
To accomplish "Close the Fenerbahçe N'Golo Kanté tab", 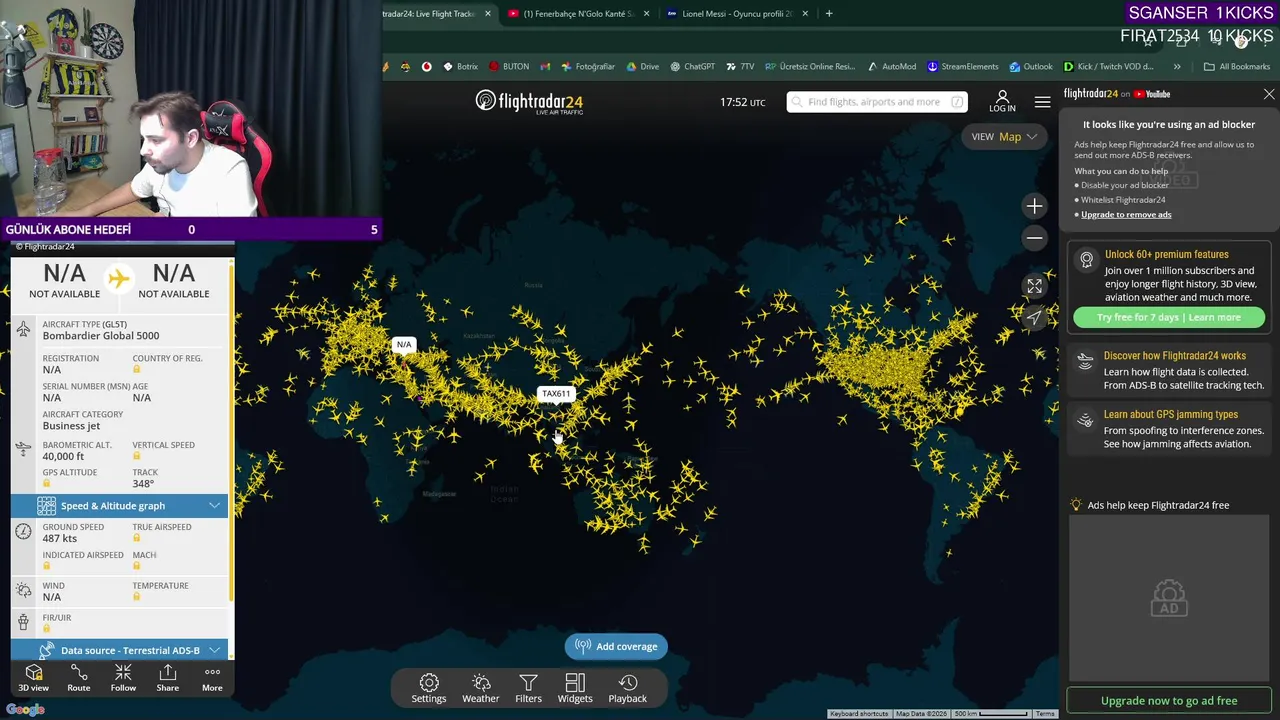I will [647, 14].
